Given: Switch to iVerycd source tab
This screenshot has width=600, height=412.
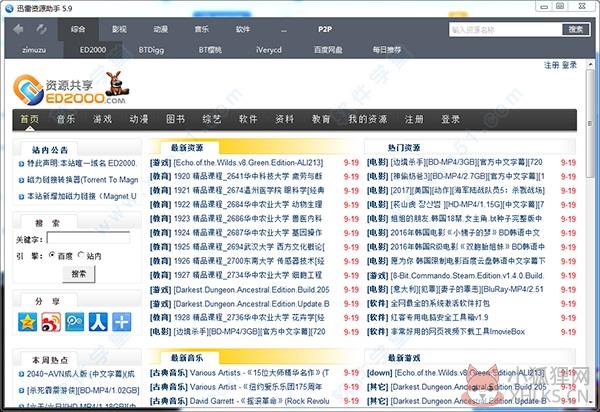Looking at the screenshot, I should (269, 50).
